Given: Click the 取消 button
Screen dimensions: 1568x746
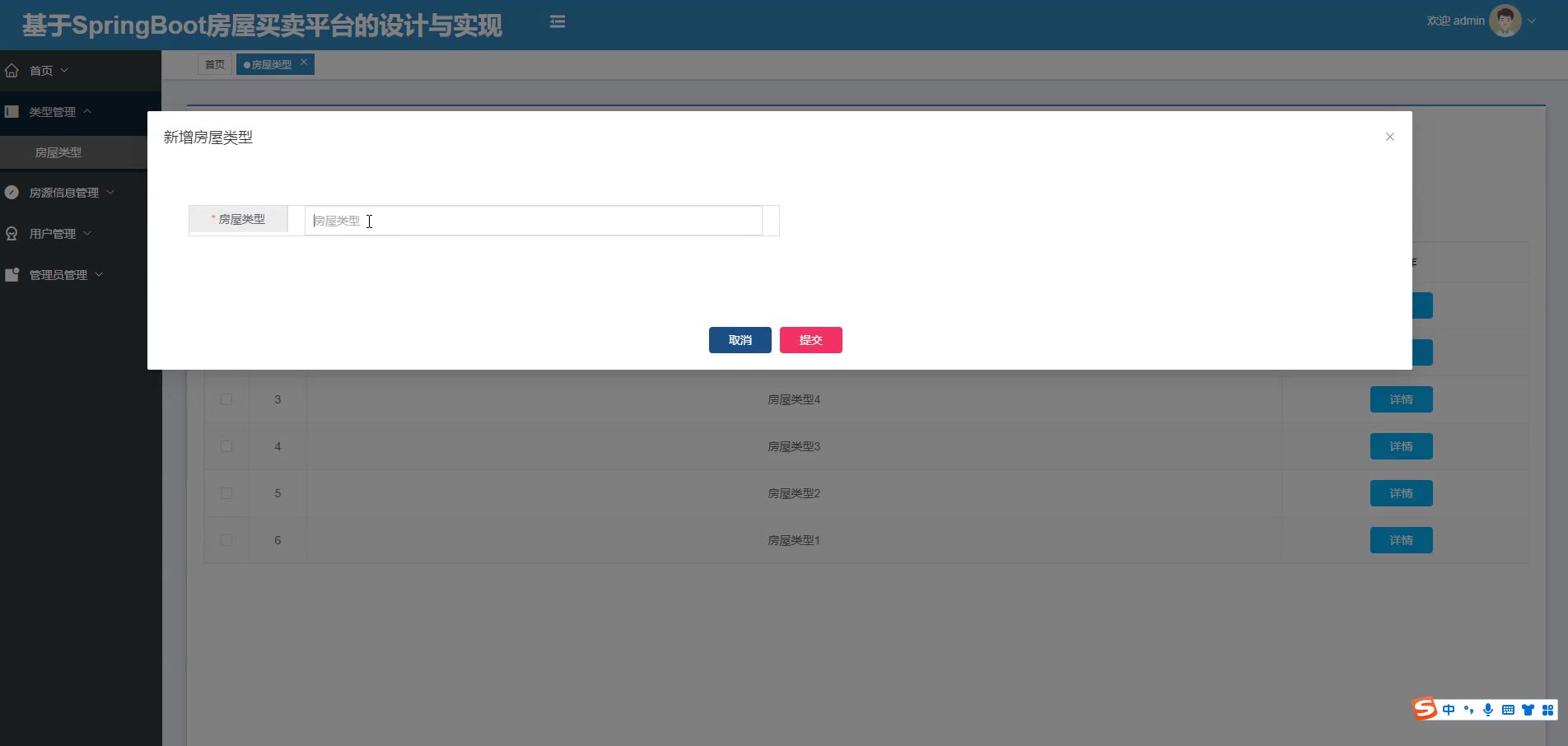Looking at the screenshot, I should (x=740, y=340).
